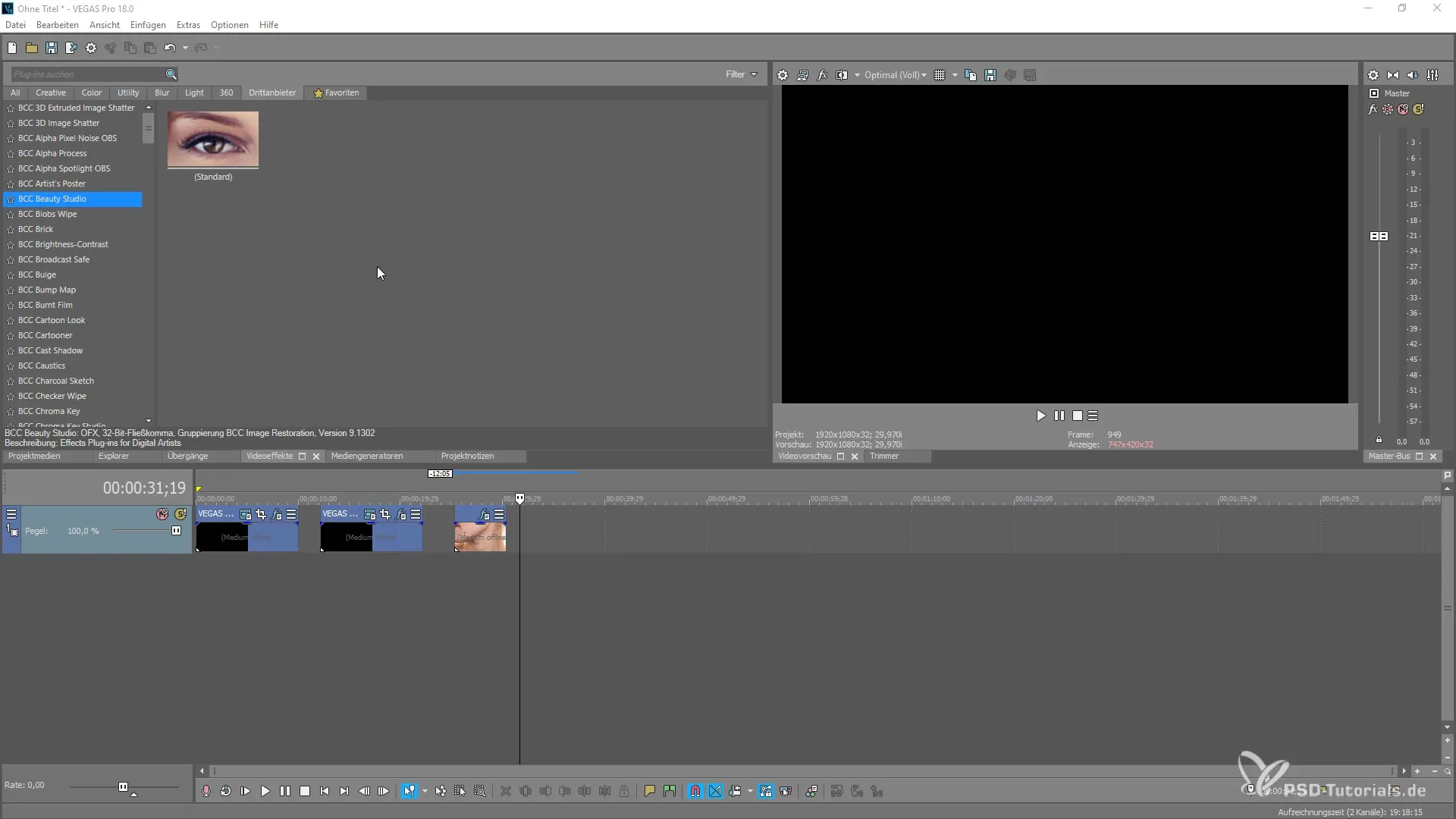
Task: Favorite BCC Cartoon Look via its star
Action: pyautogui.click(x=11, y=321)
